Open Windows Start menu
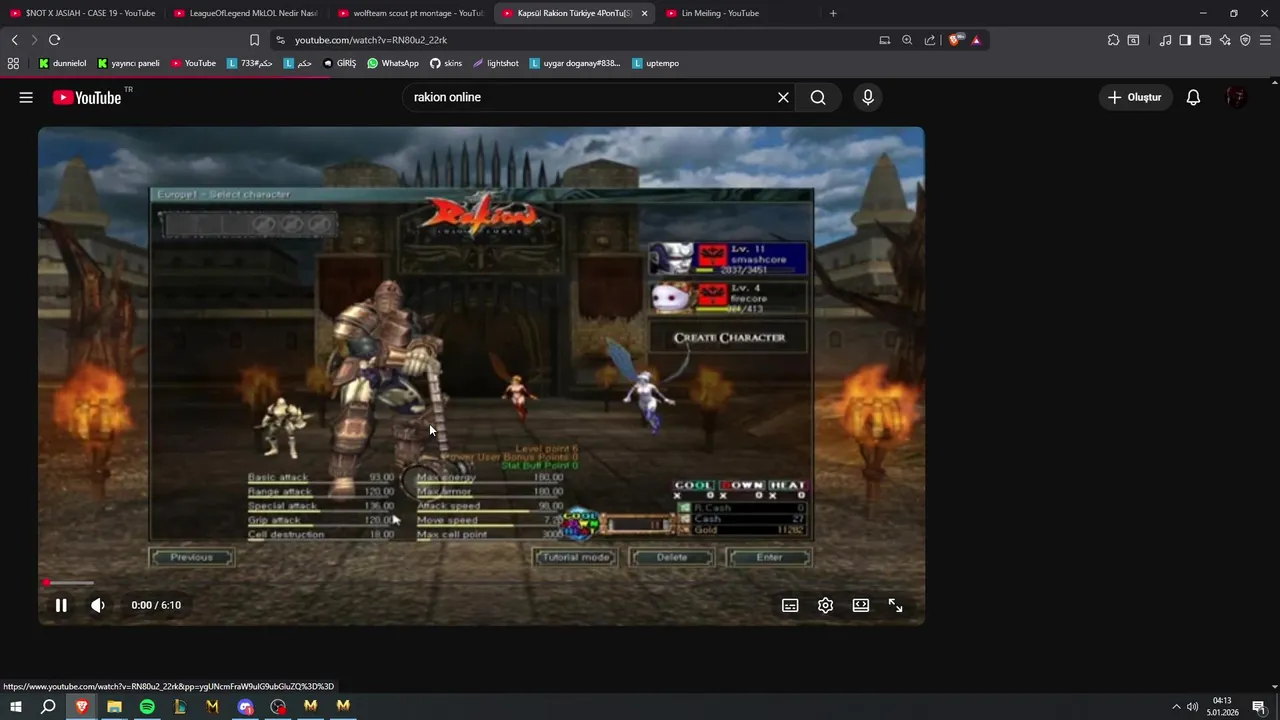The image size is (1280, 720). click(16, 706)
